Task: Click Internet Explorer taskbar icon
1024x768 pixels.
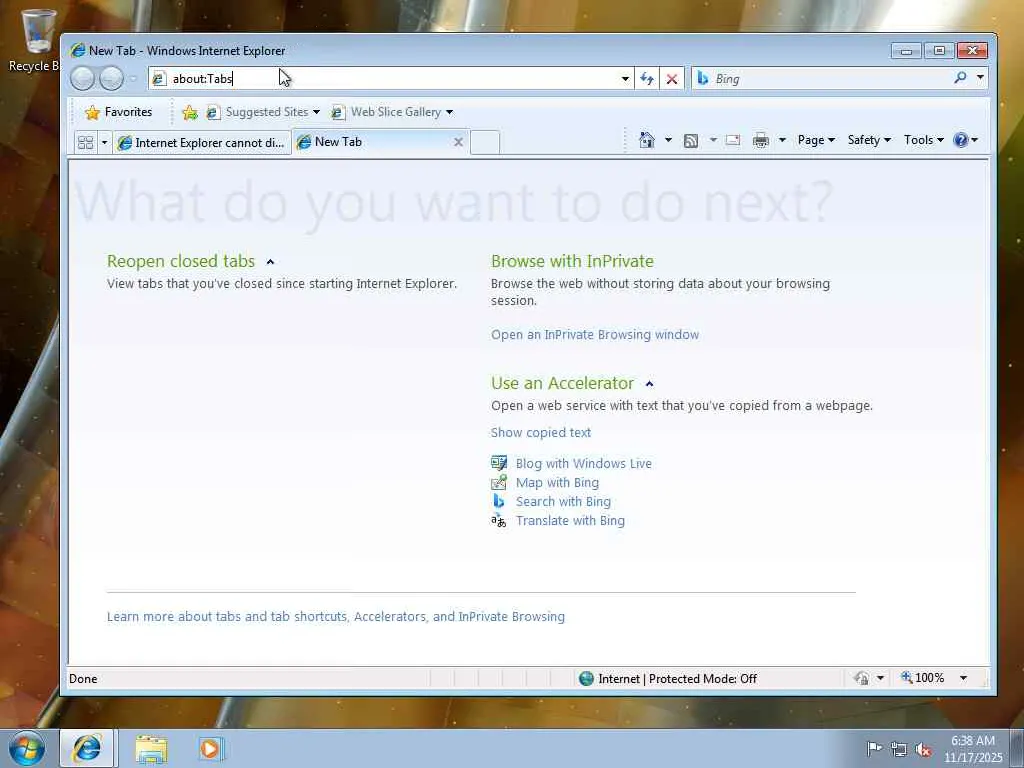Action: pos(87,748)
